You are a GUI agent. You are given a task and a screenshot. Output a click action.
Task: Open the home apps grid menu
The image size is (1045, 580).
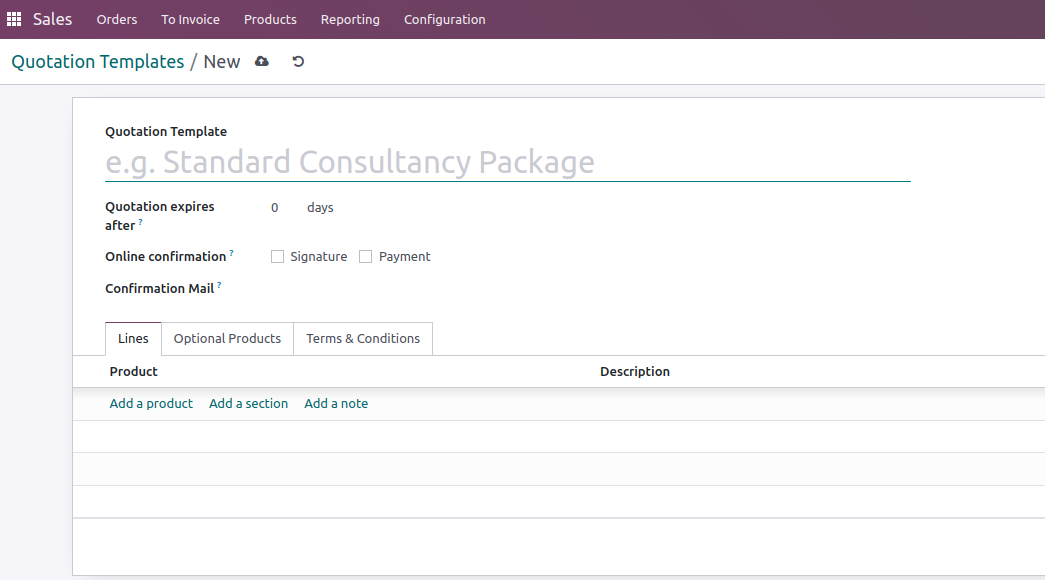pos(14,19)
